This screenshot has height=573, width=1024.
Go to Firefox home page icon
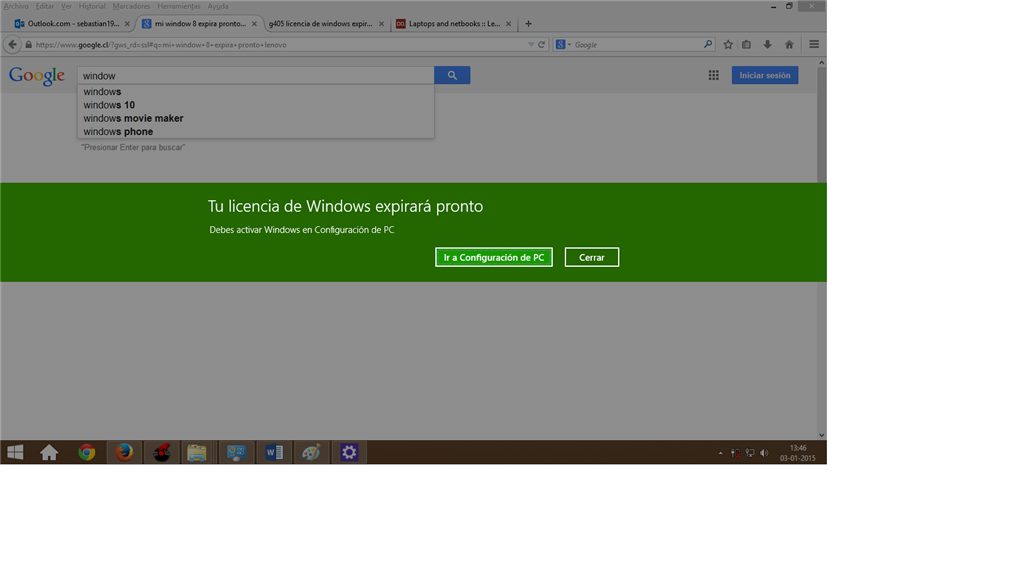click(789, 44)
